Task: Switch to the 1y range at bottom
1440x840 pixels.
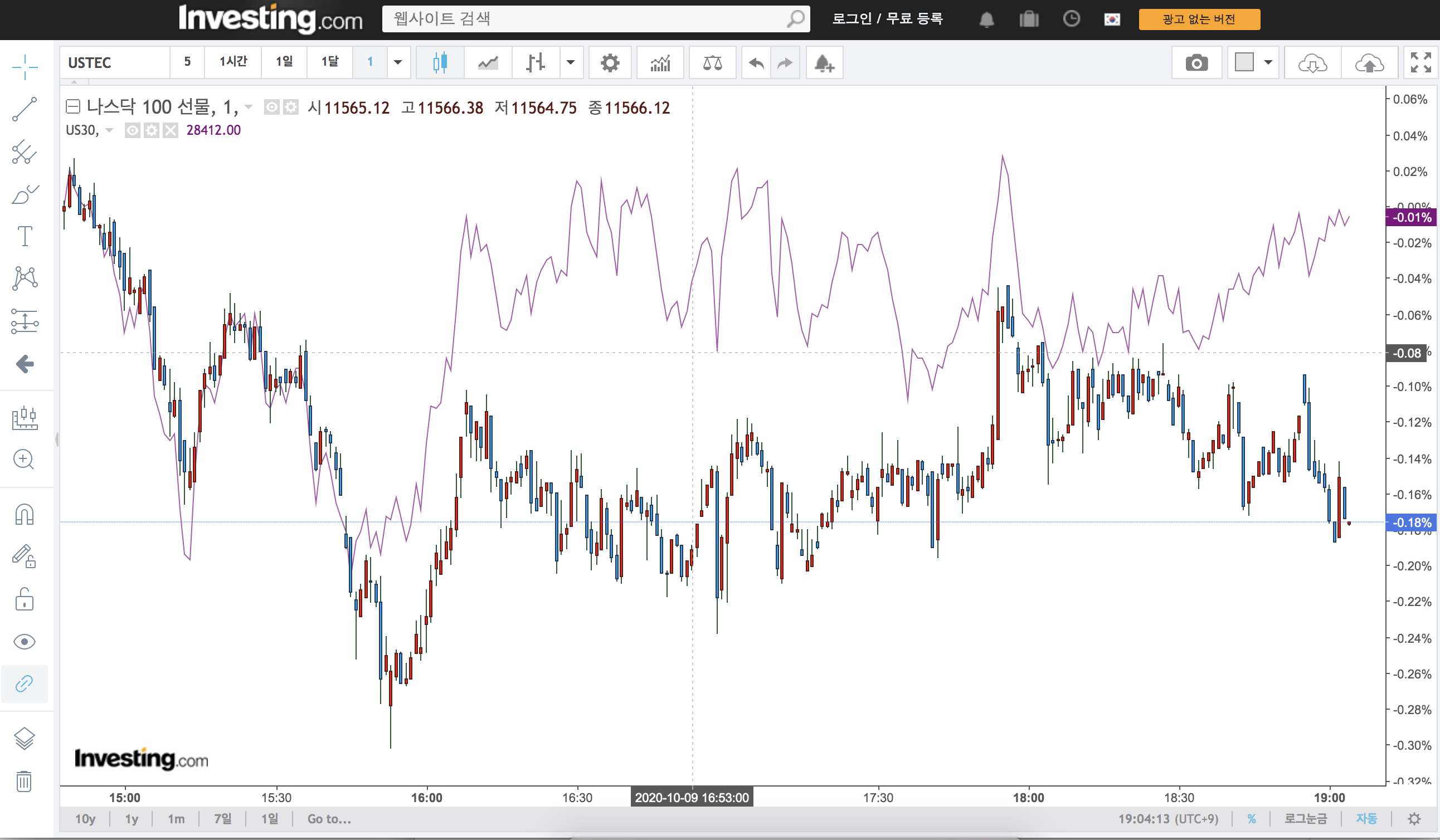Action: pos(132,819)
